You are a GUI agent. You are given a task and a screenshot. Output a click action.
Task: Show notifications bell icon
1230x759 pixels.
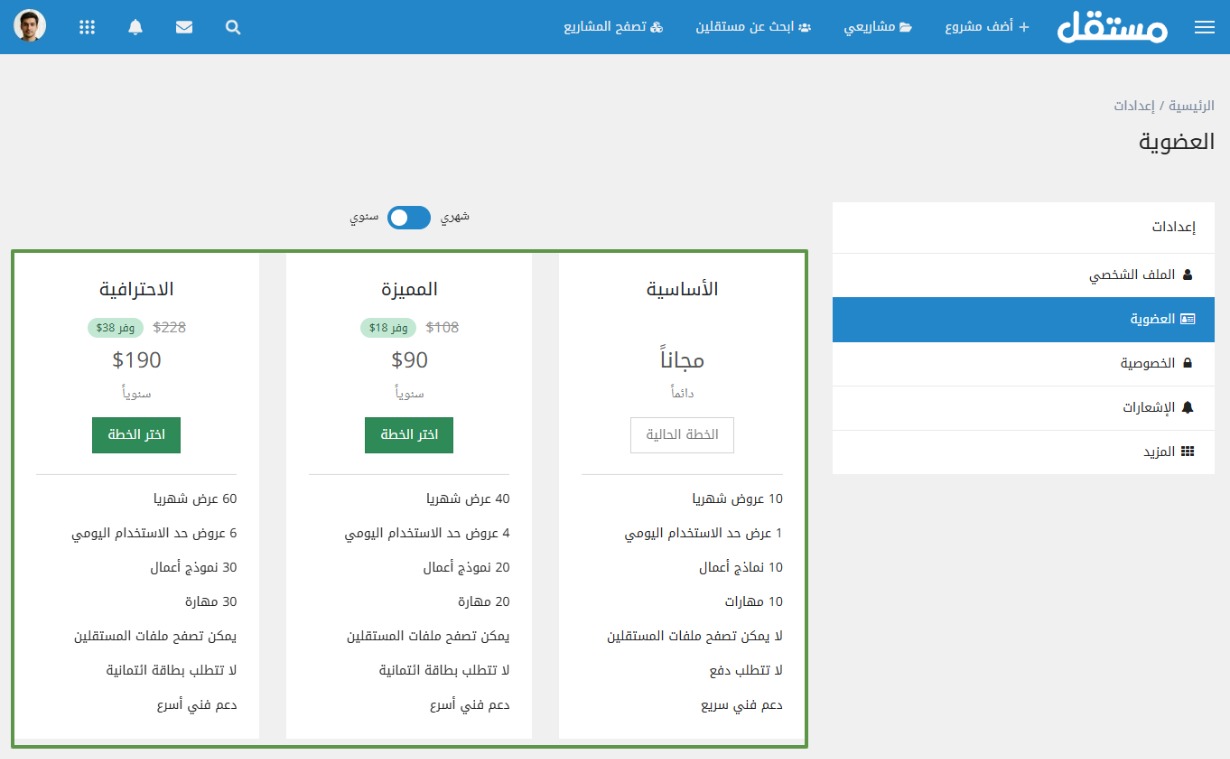tap(136, 28)
